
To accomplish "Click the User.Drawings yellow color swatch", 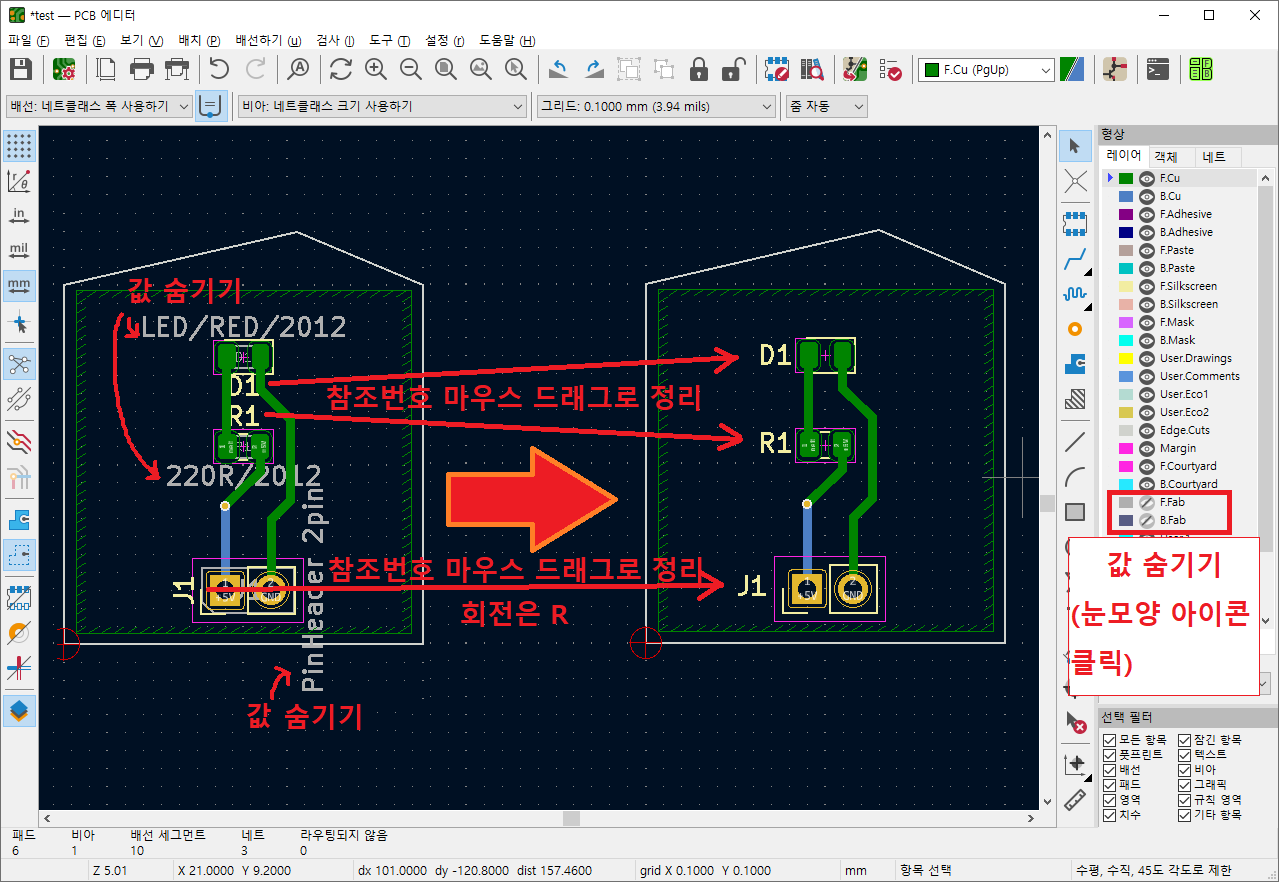I will (1126, 358).
